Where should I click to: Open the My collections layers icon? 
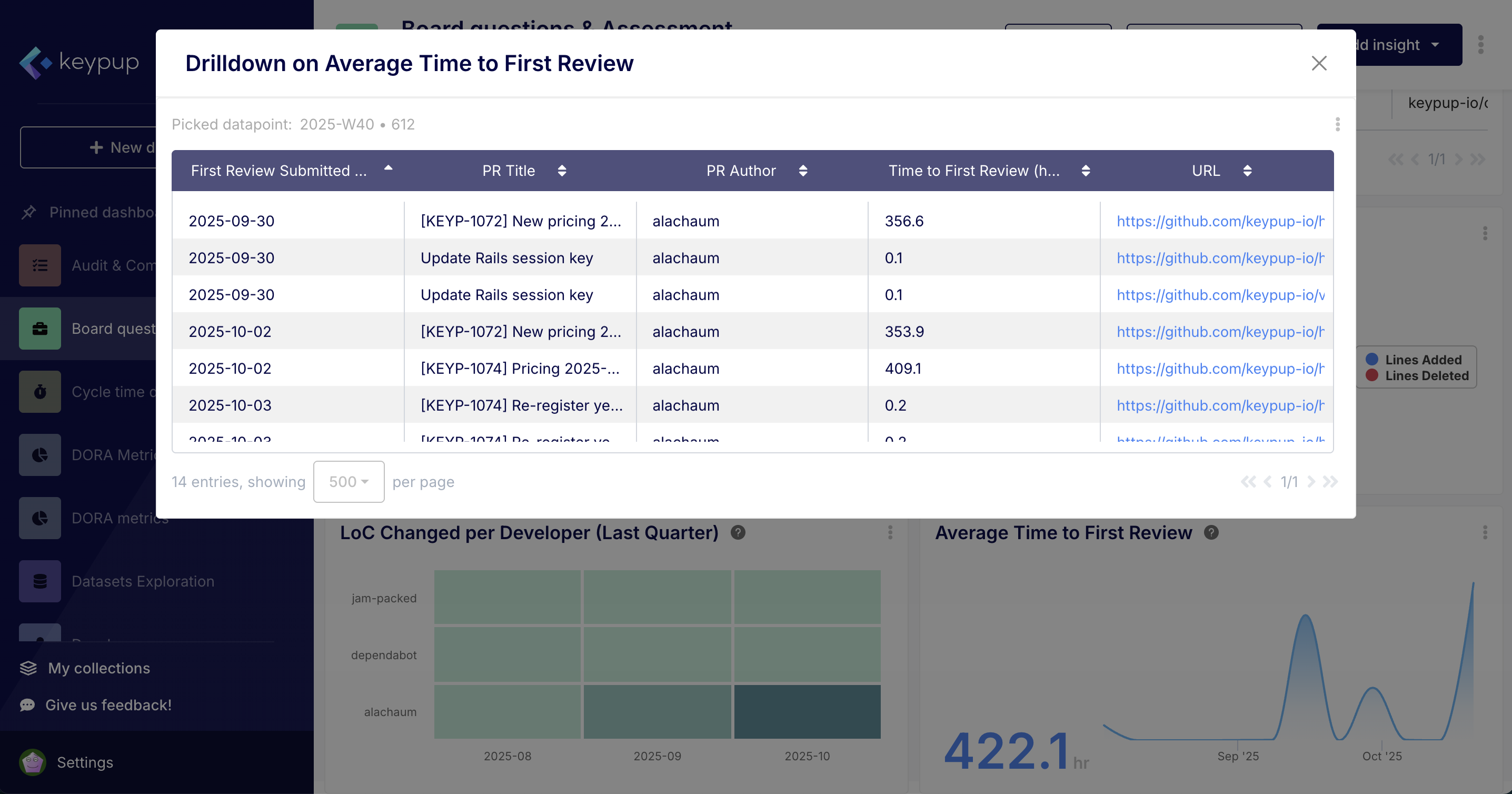(28, 668)
